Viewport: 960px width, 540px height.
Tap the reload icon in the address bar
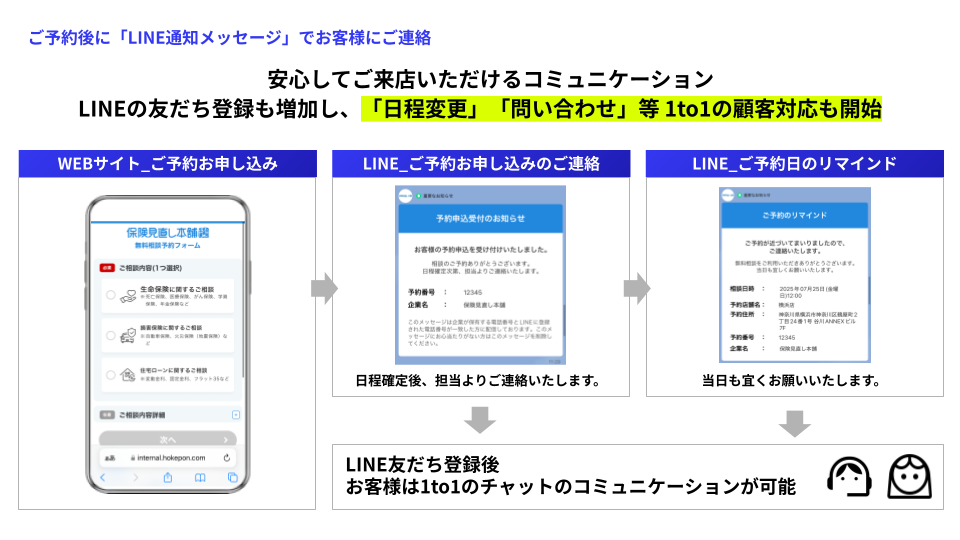tap(227, 458)
